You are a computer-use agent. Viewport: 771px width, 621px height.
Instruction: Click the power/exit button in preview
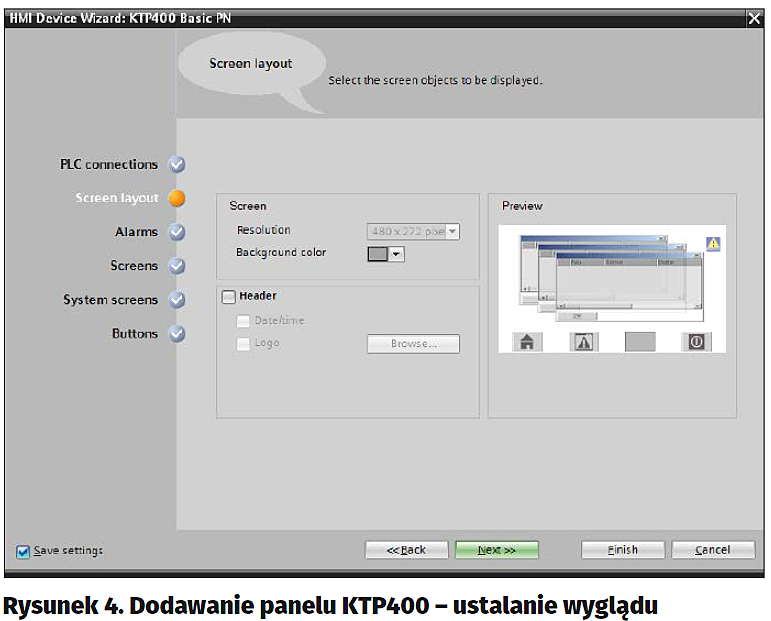696,342
